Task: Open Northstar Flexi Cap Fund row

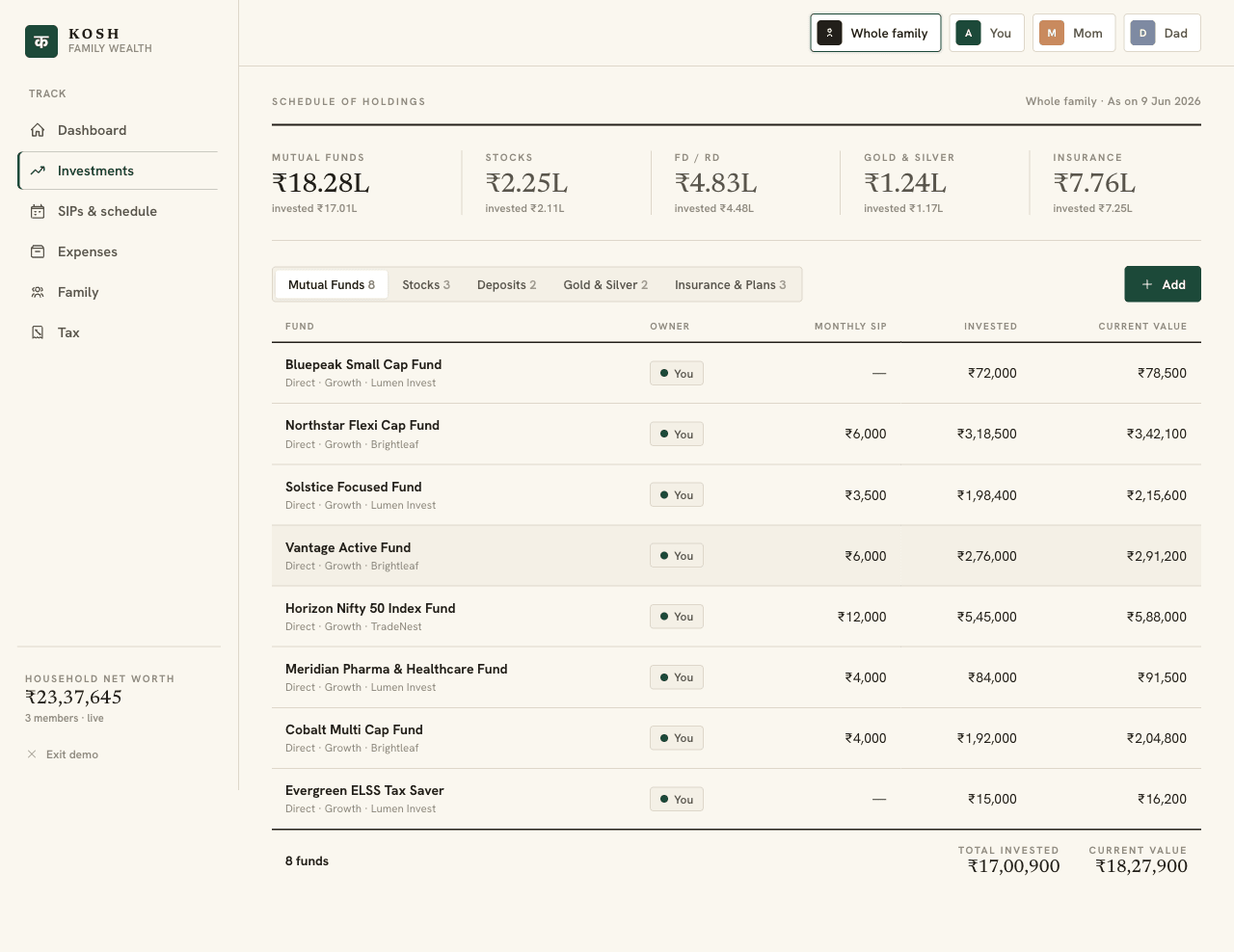Action: (737, 434)
